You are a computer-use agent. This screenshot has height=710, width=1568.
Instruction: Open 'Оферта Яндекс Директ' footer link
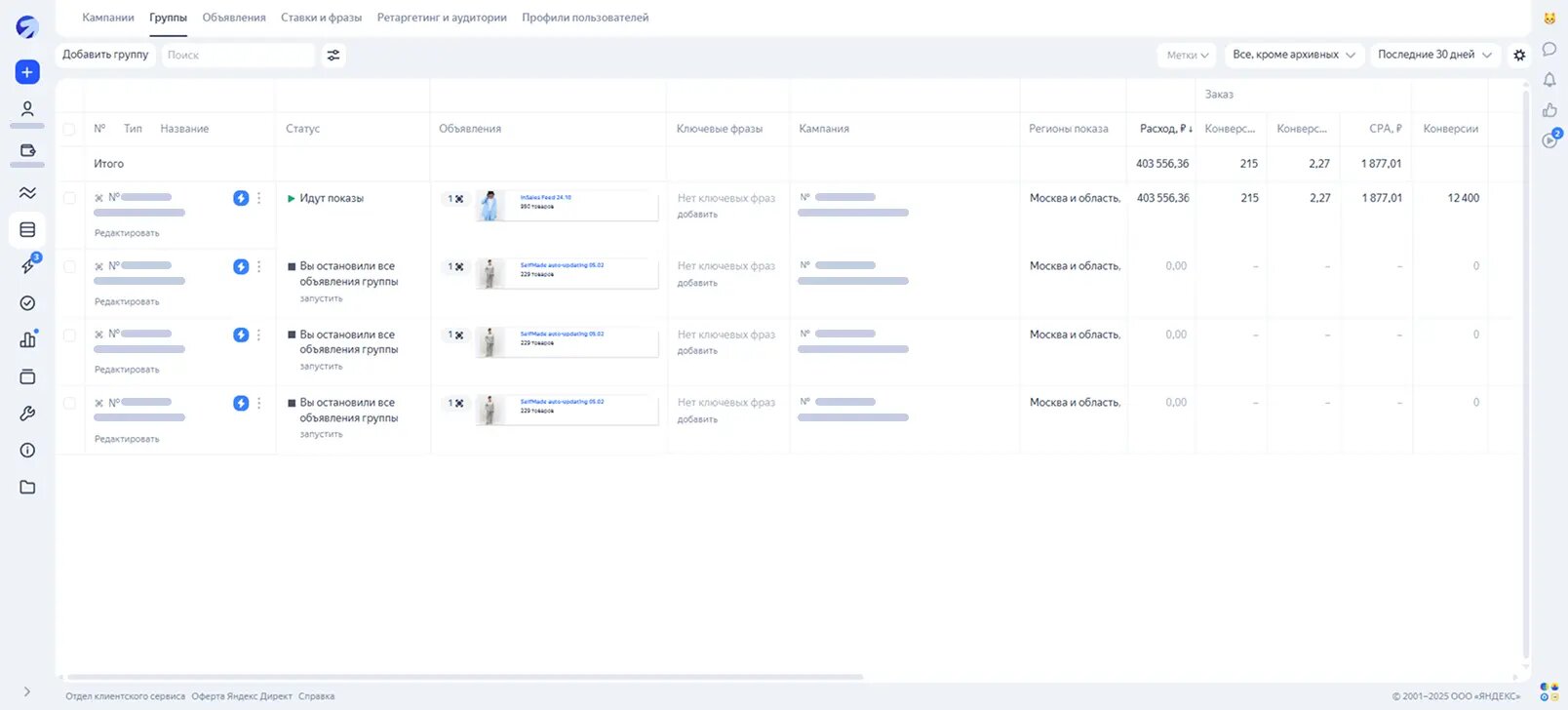(x=242, y=696)
